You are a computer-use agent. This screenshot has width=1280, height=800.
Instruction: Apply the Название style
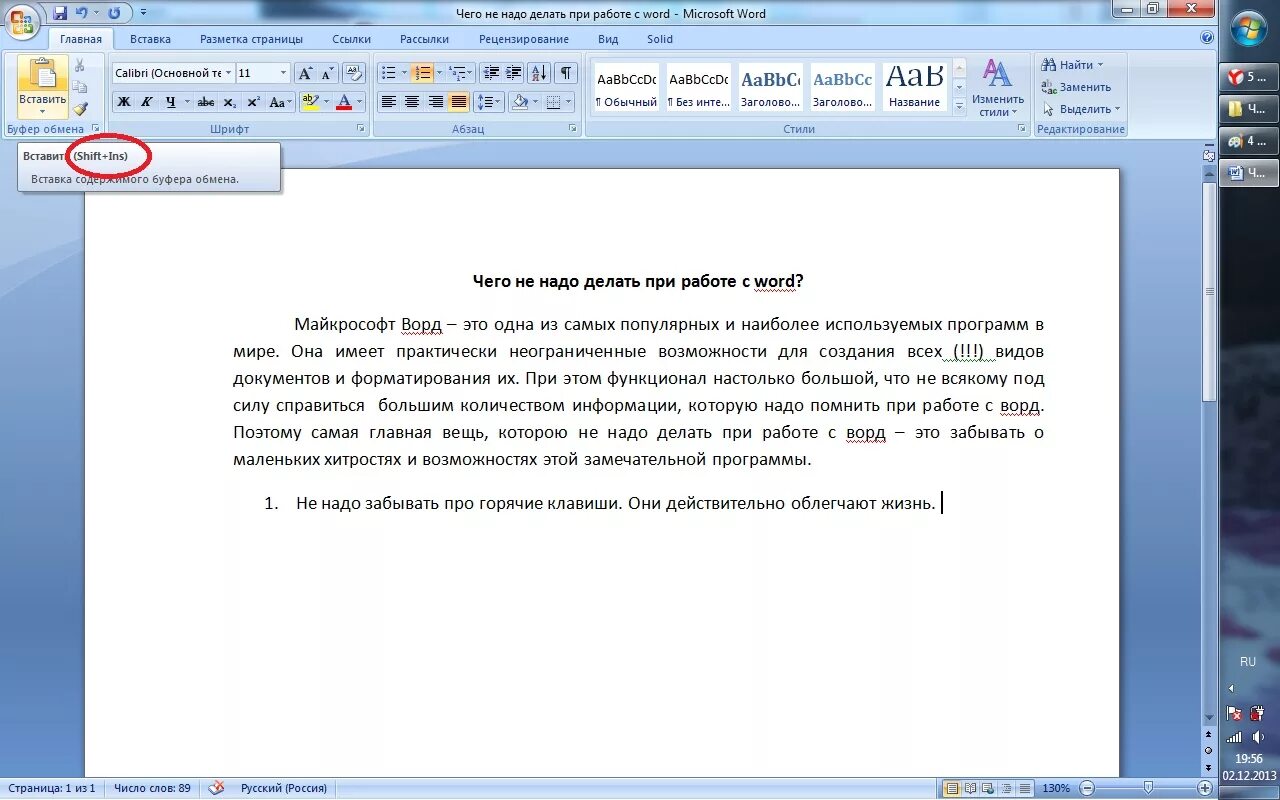(915, 86)
